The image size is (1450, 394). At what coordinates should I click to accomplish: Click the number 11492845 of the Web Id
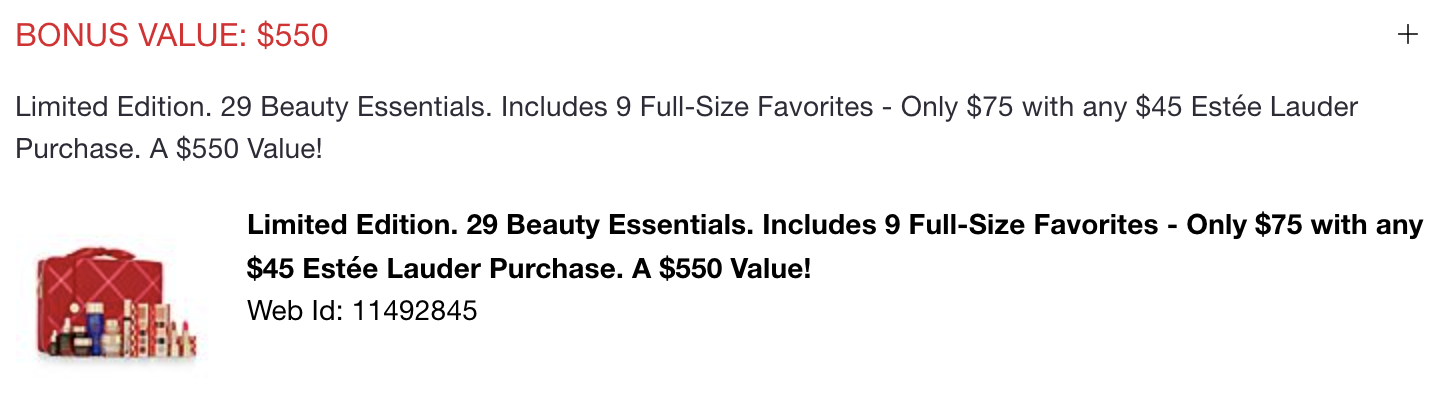[x=415, y=311]
